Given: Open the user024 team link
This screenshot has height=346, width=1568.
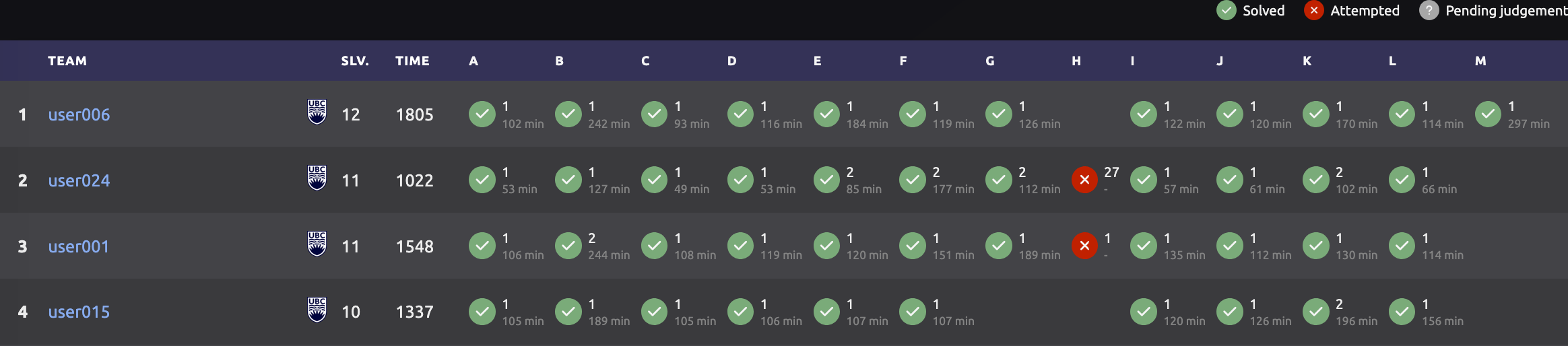Looking at the screenshot, I should [79, 180].
